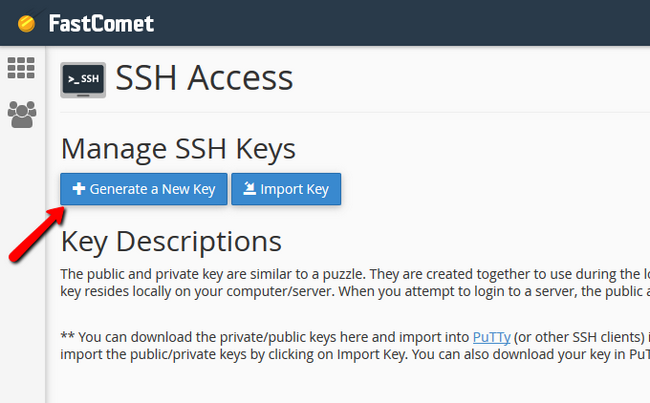Viewport: 650px width, 403px height.
Task: Click the SSH terminal icon beside heading
Action: pos(83,79)
